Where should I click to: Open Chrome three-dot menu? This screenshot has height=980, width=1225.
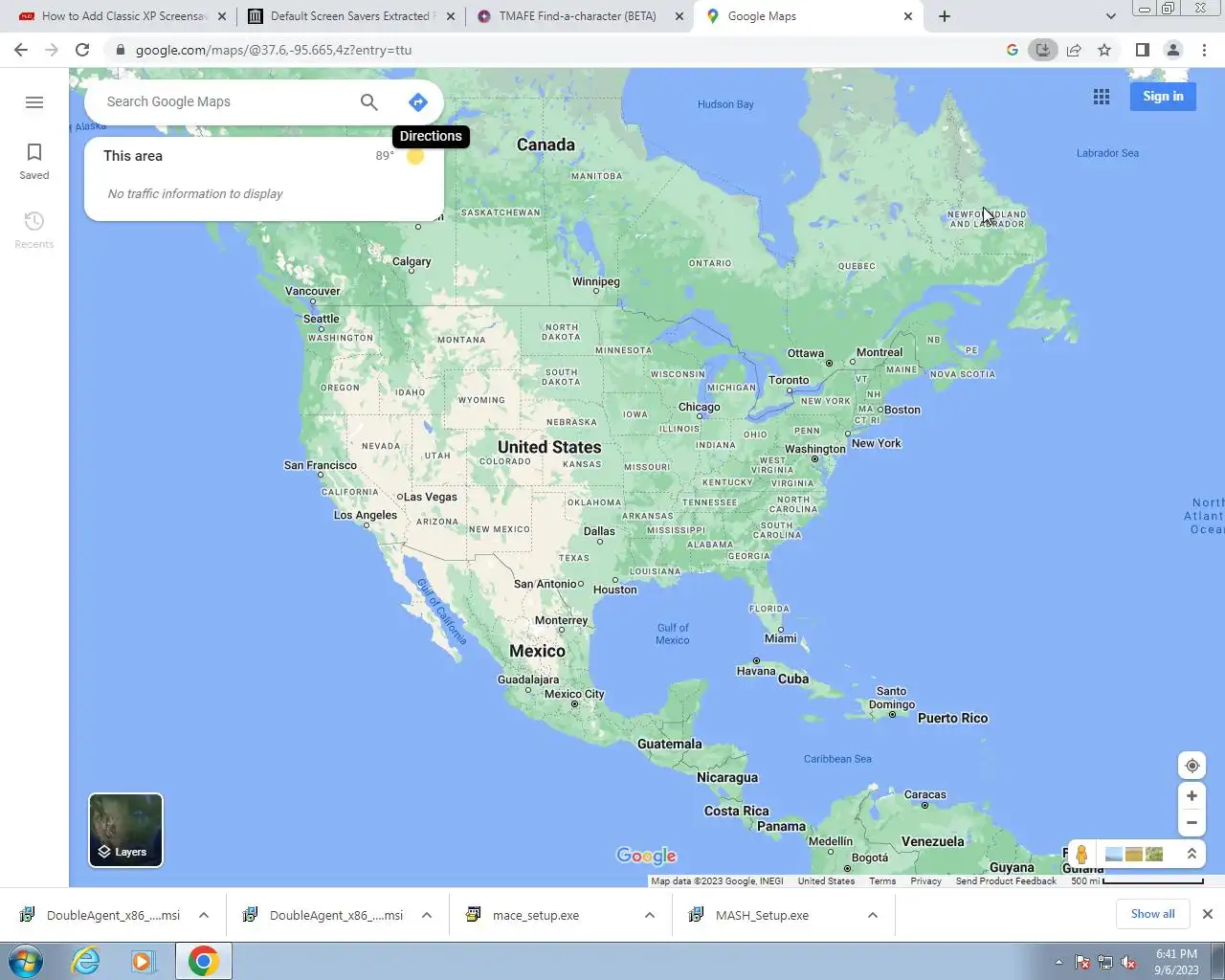[x=1204, y=50]
